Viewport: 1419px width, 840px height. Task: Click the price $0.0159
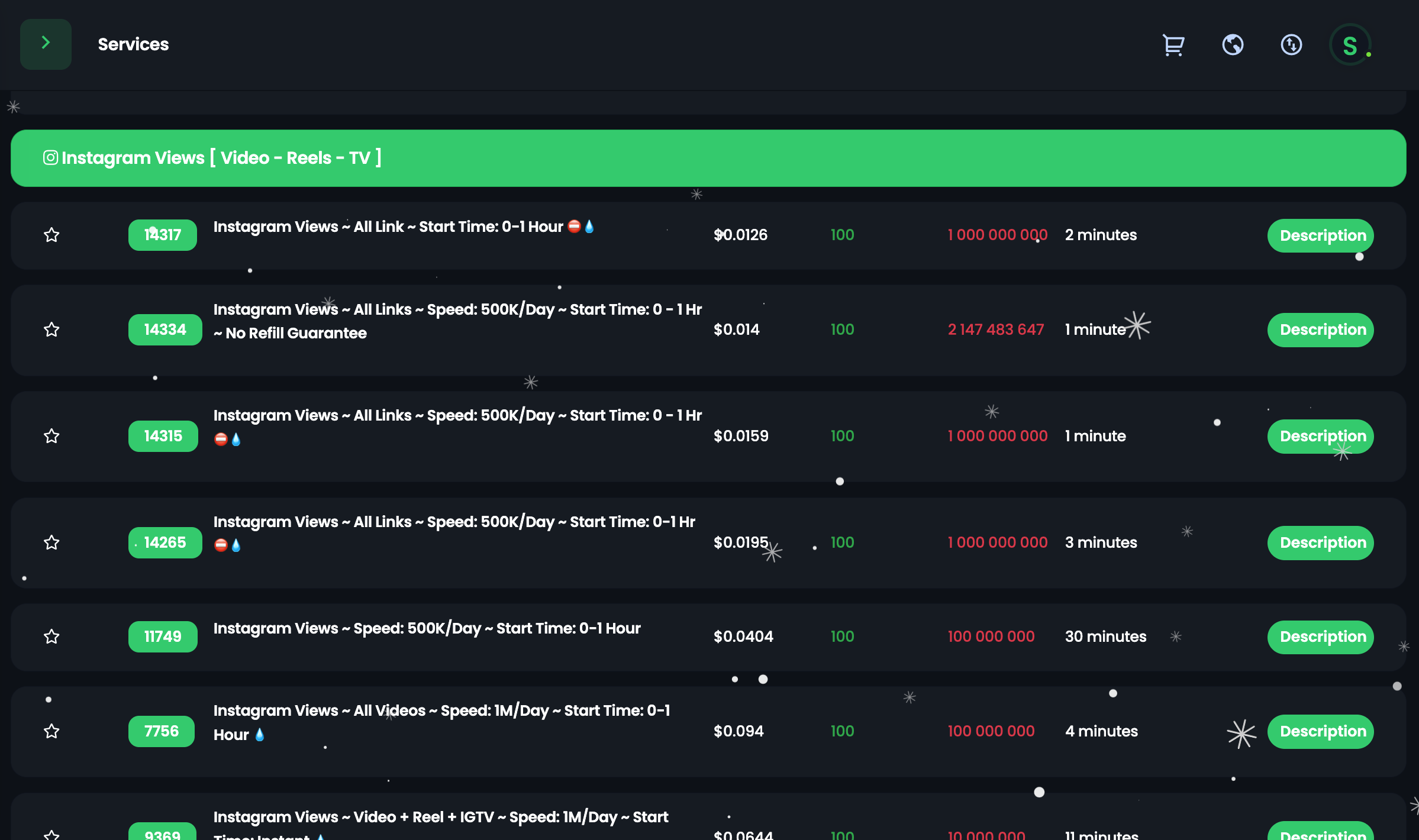coord(741,436)
